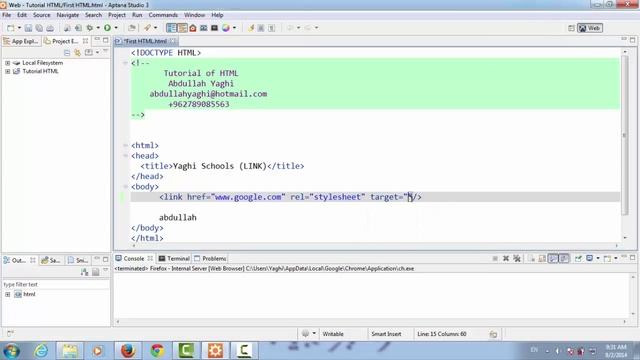Open Google Chrome from the Windows taskbar

157,350
